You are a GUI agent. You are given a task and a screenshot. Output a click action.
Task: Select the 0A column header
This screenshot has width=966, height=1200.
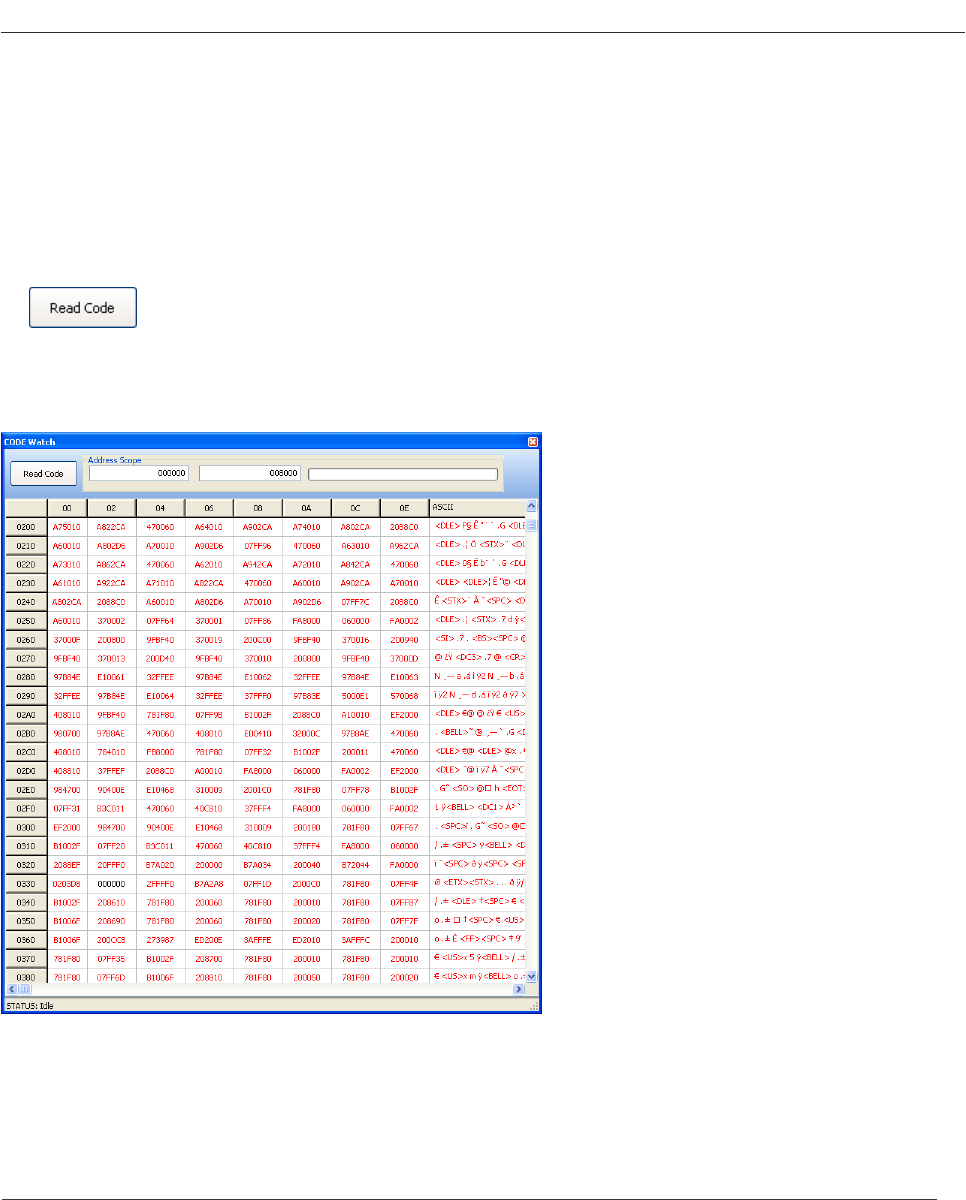[x=306, y=507]
